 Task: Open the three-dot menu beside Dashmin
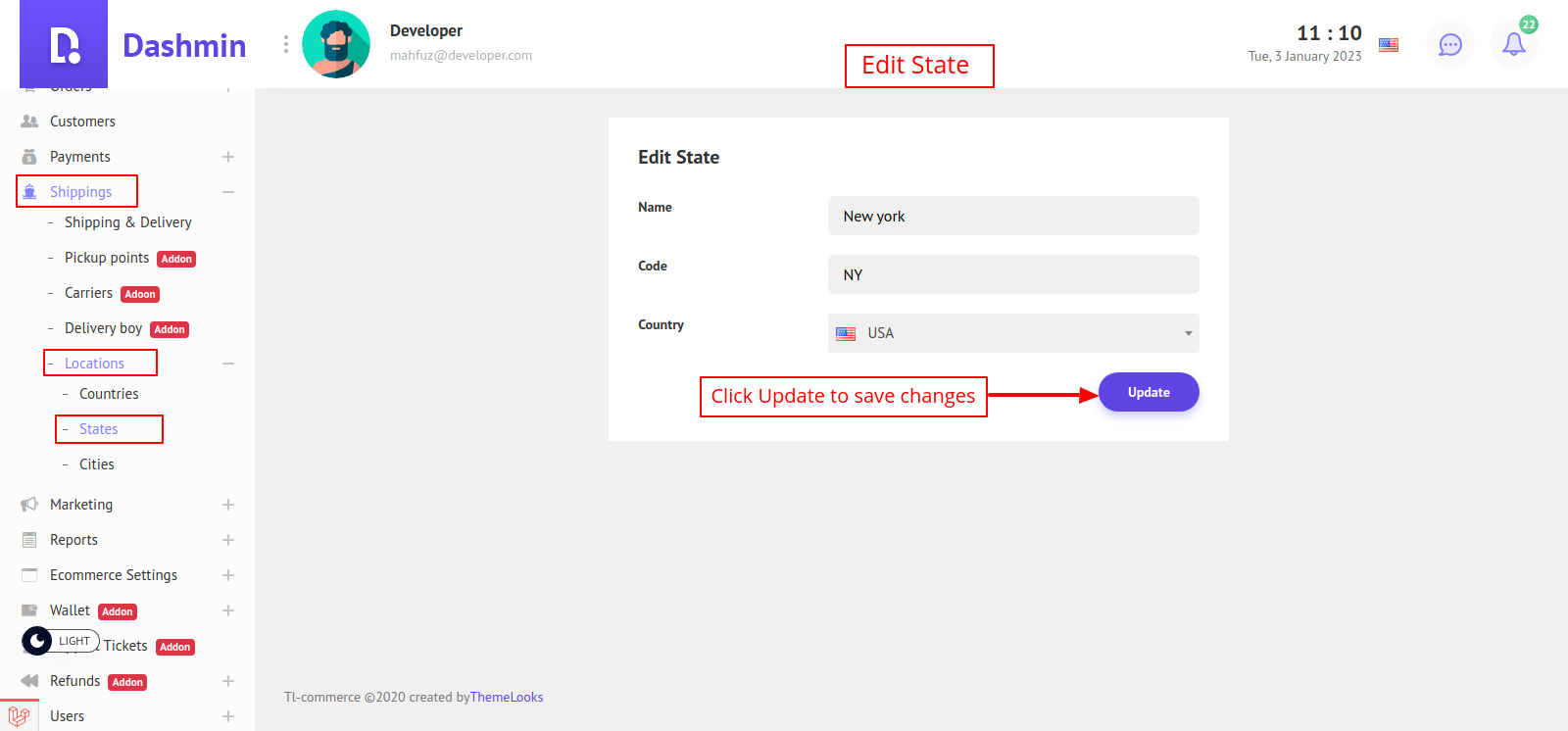(285, 44)
